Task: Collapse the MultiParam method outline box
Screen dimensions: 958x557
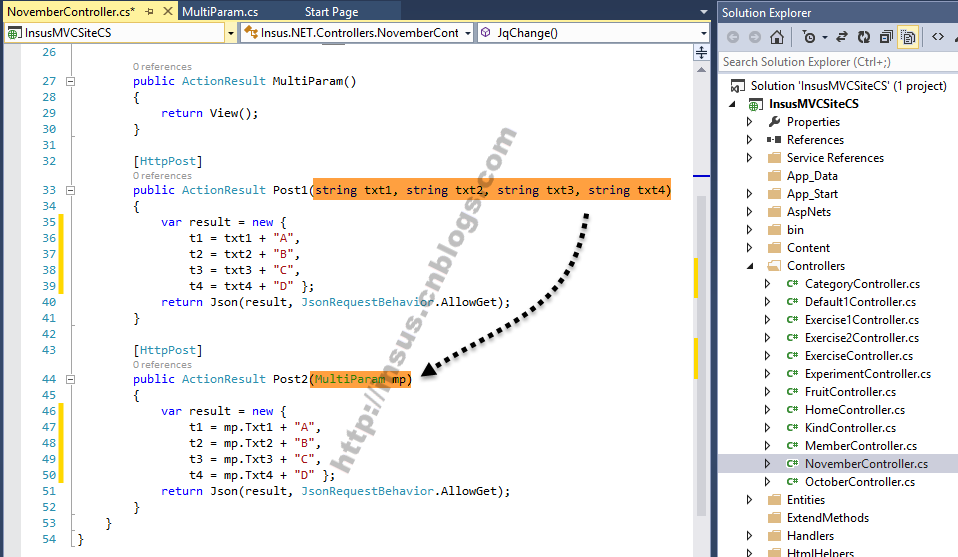Action: (x=70, y=81)
